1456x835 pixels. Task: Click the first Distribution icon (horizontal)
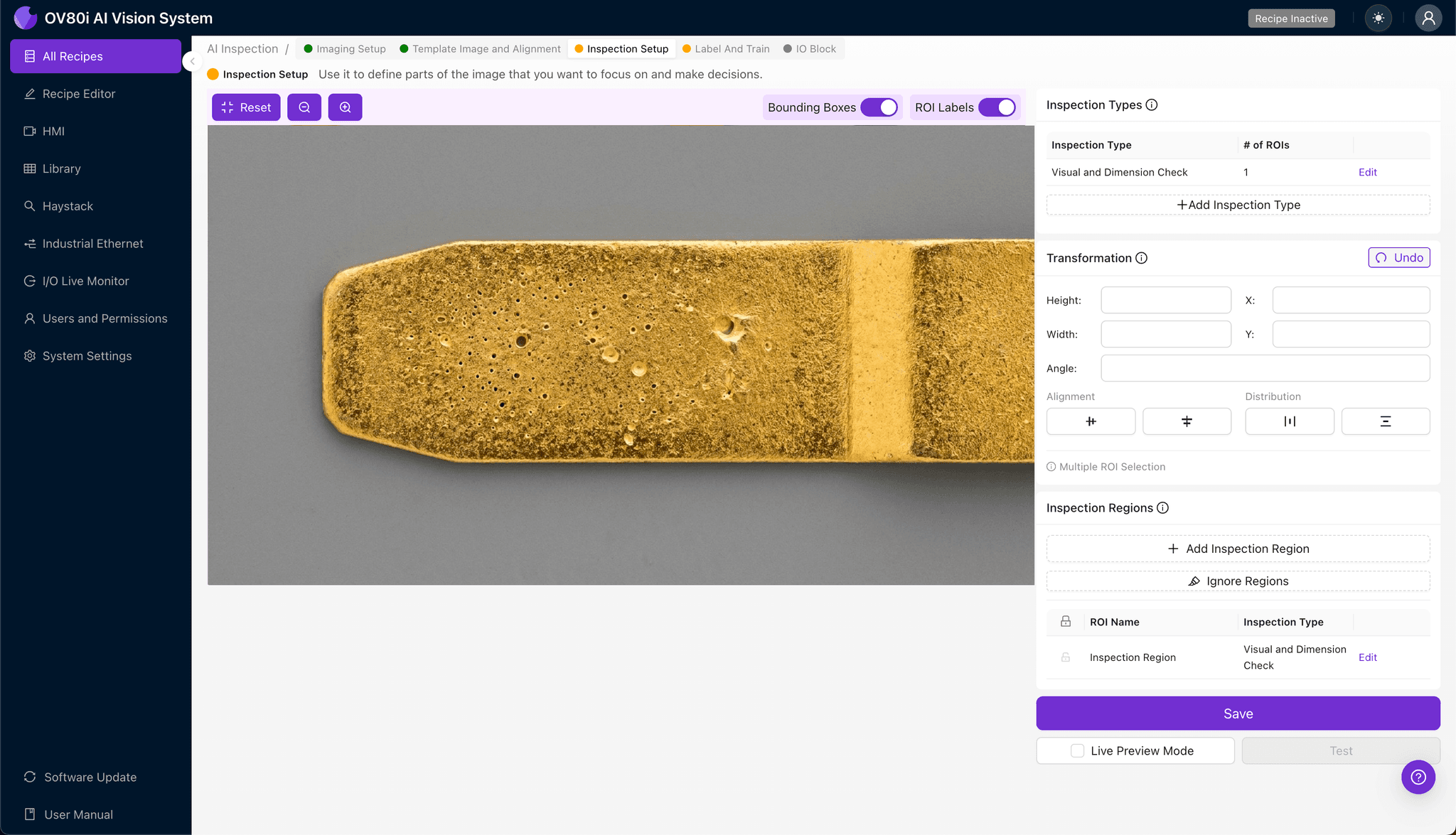(x=1290, y=421)
